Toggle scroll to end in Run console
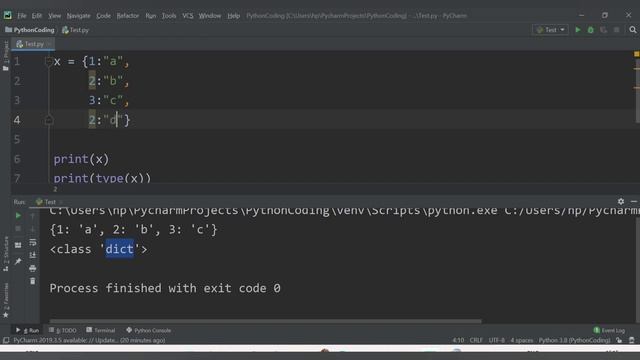This screenshot has height=360, width=640. click(33, 255)
